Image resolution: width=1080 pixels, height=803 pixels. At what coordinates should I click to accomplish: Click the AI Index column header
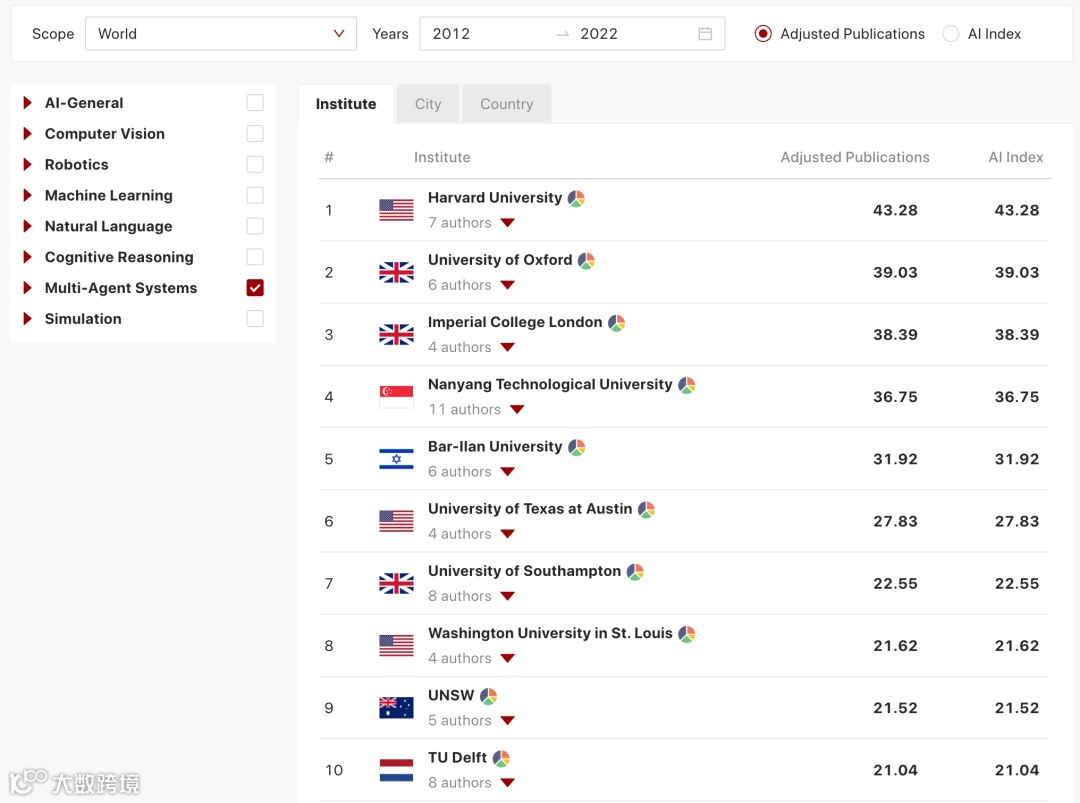click(x=1015, y=157)
